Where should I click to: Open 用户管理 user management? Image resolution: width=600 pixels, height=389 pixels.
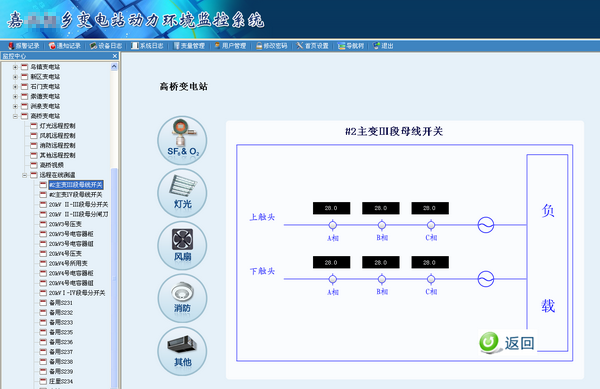tap(230, 46)
